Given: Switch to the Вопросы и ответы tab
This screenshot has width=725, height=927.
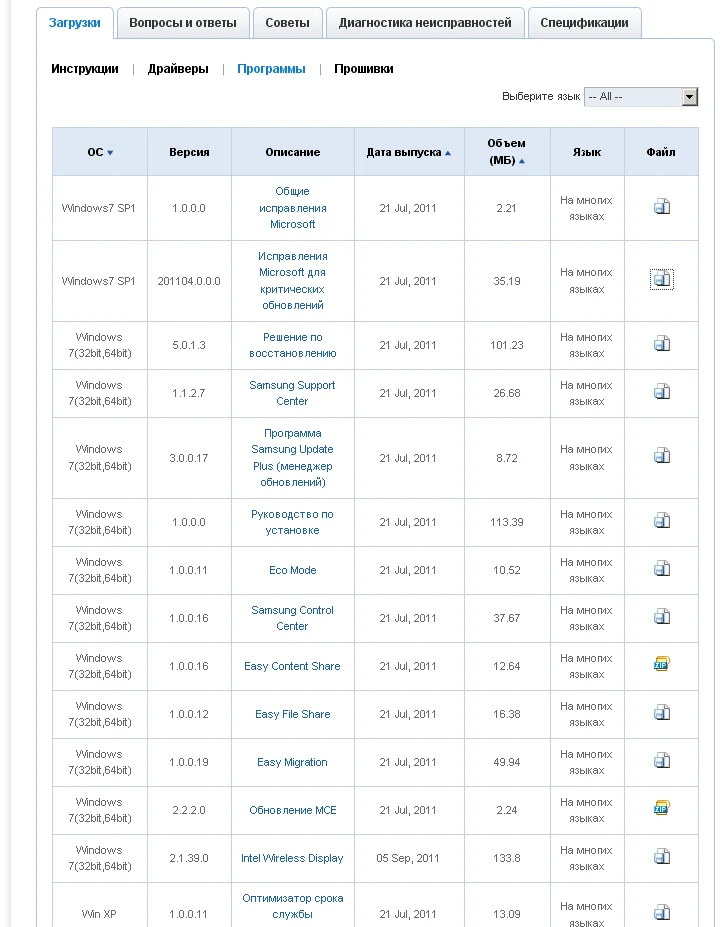Looking at the screenshot, I should coord(183,23).
